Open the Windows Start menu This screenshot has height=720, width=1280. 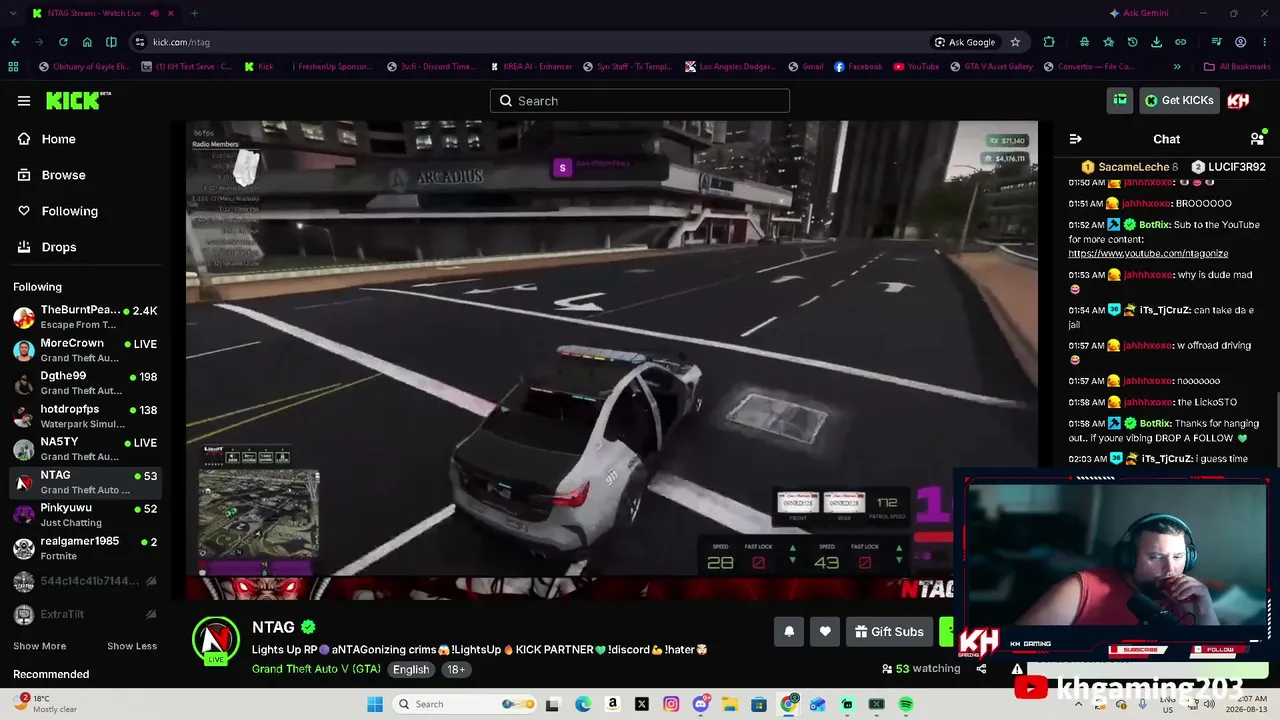coord(375,704)
